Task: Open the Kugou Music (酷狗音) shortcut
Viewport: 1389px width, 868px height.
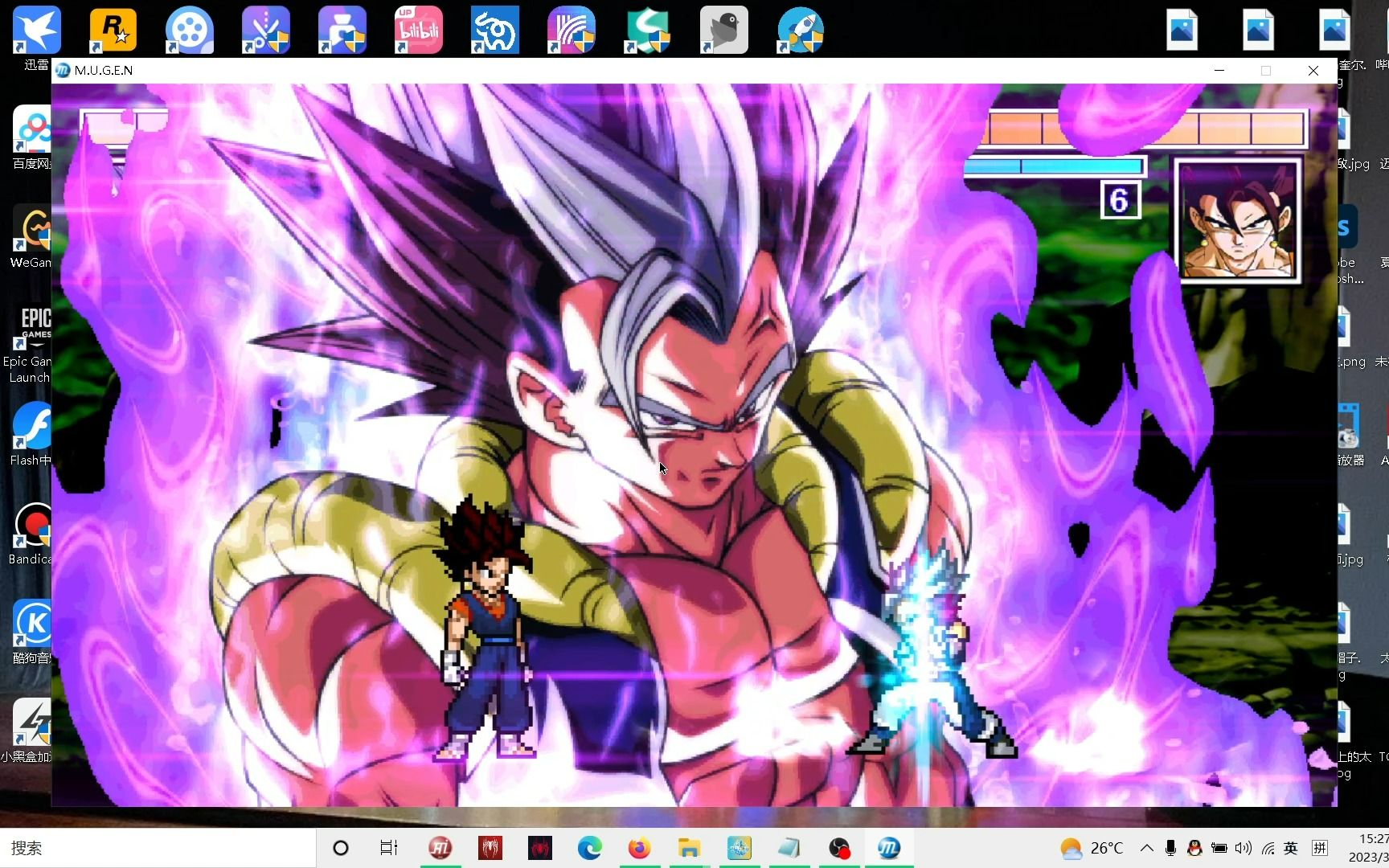Action: click(x=32, y=633)
